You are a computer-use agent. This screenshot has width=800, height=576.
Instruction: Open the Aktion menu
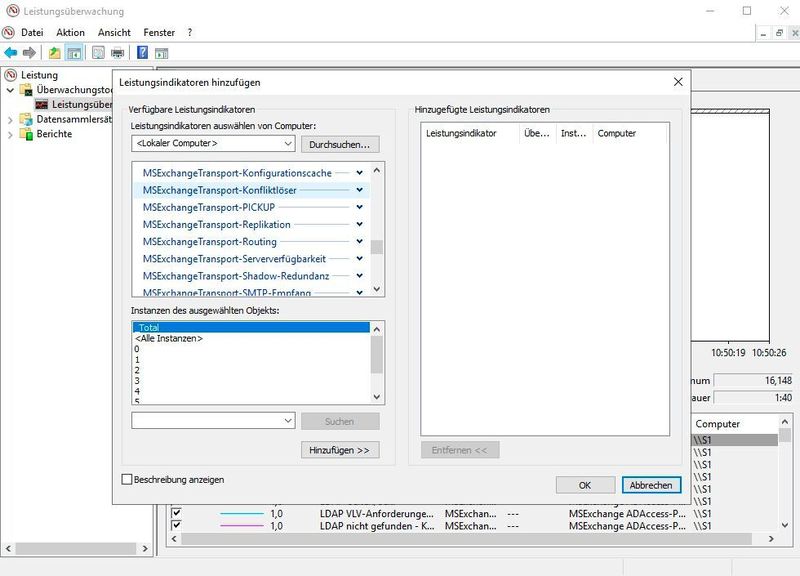tap(70, 32)
